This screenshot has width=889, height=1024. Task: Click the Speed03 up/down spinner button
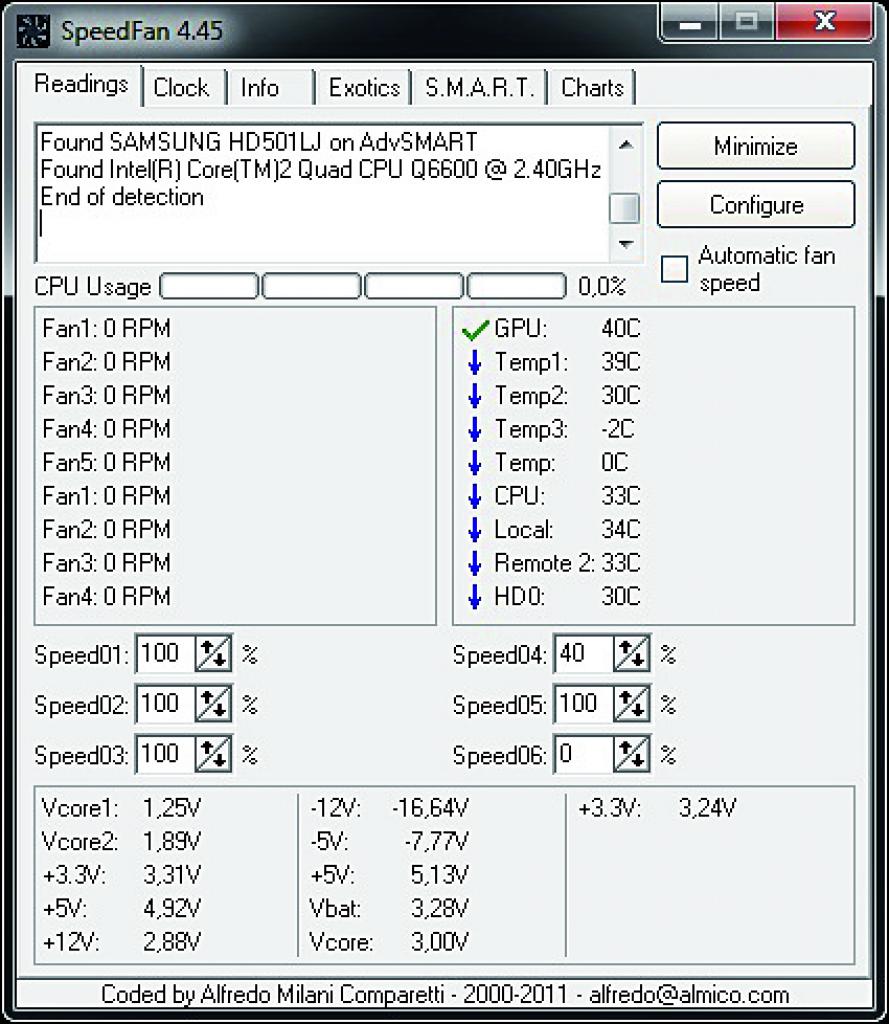214,754
